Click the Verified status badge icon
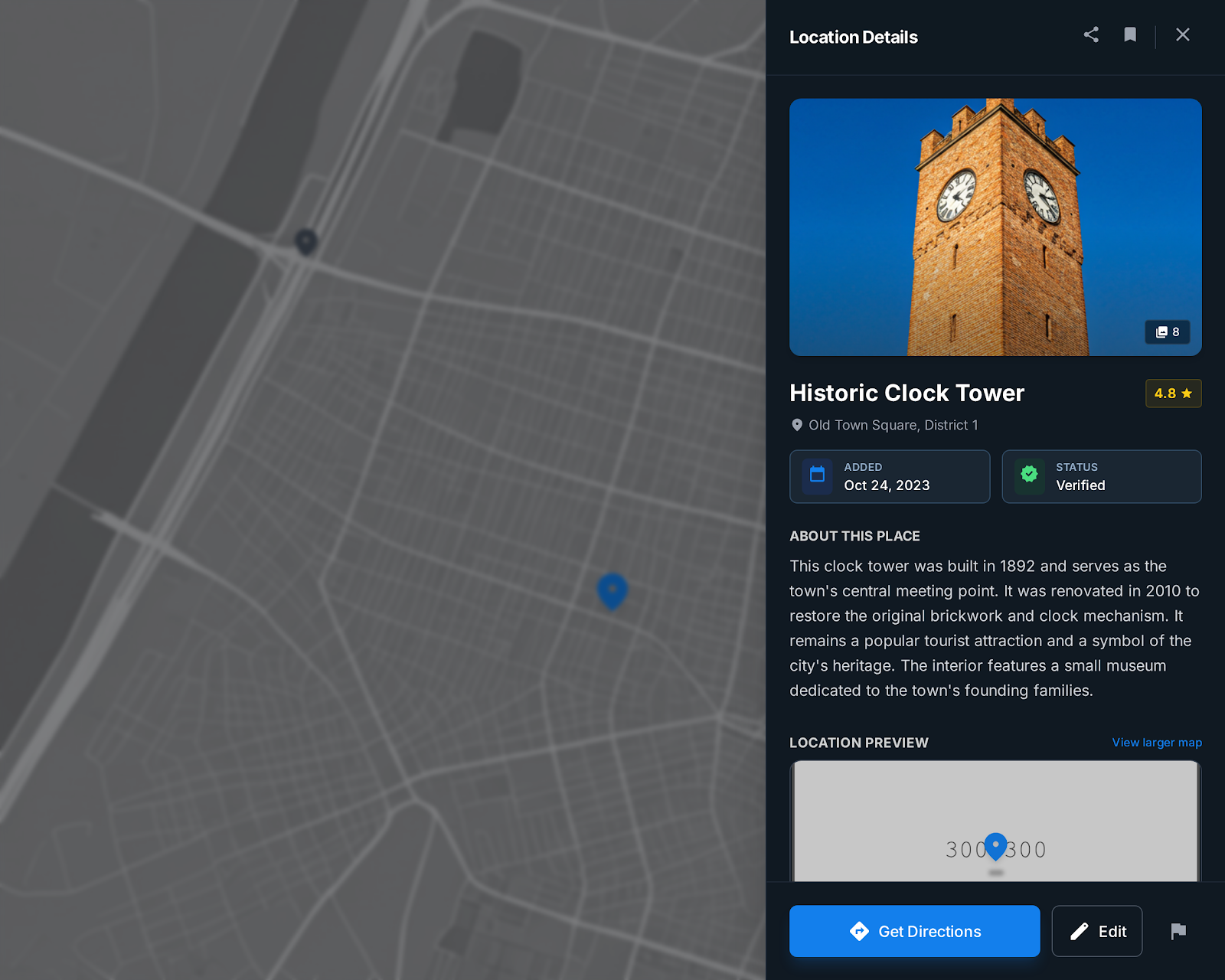The width and height of the screenshot is (1225, 980). [x=1029, y=475]
